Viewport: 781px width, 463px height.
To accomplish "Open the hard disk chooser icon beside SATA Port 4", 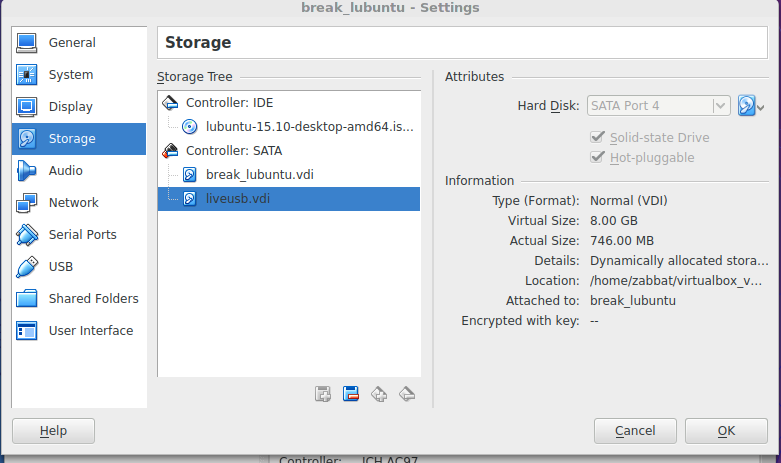I will pyautogui.click(x=747, y=106).
